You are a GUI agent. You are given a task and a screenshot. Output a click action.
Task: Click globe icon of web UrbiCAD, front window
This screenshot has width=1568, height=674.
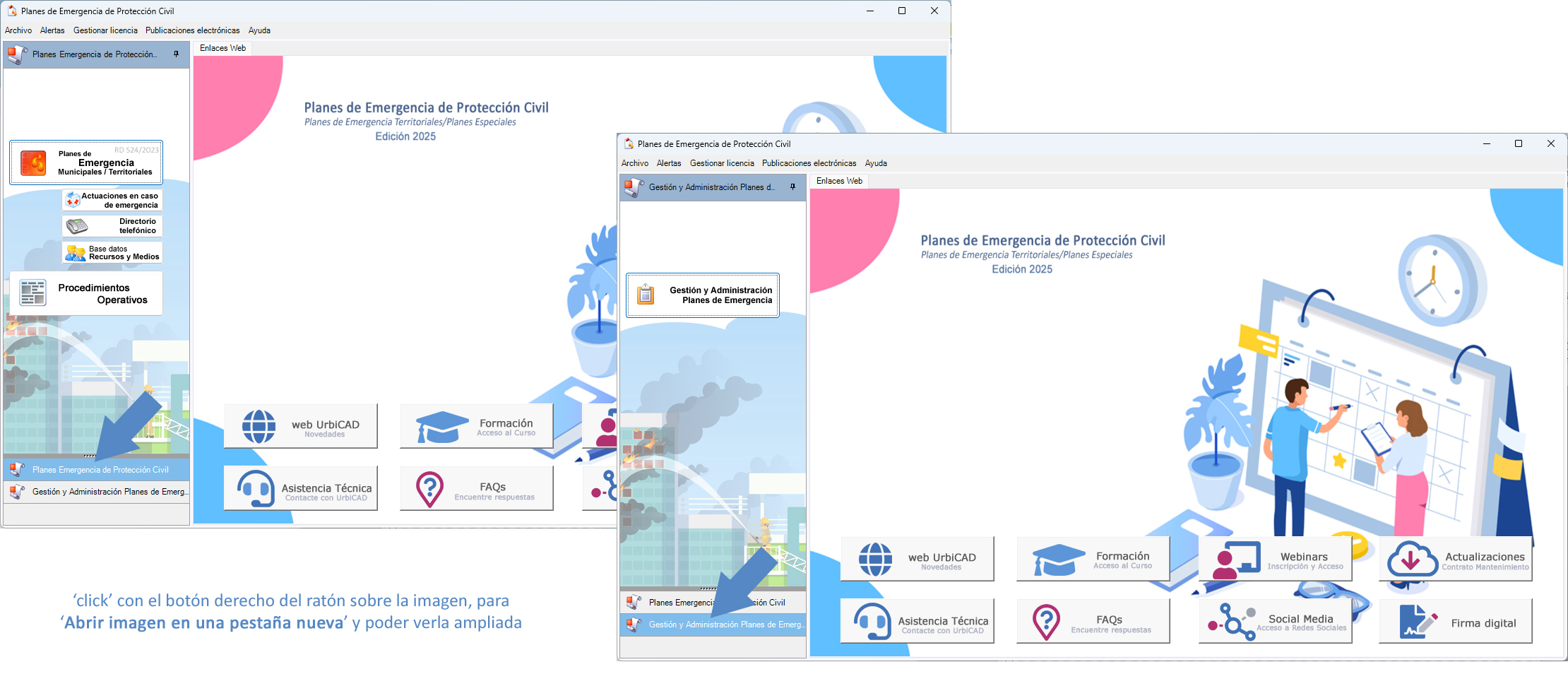point(875,559)
